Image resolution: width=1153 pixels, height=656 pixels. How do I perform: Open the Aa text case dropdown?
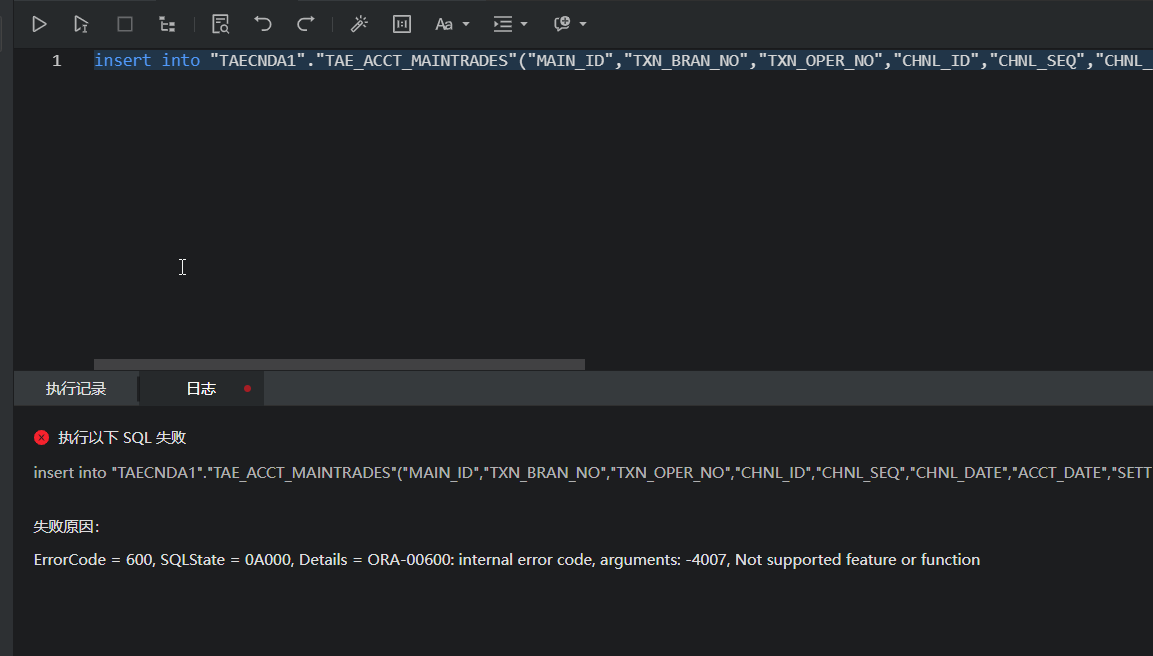click(x=452, y=24)
